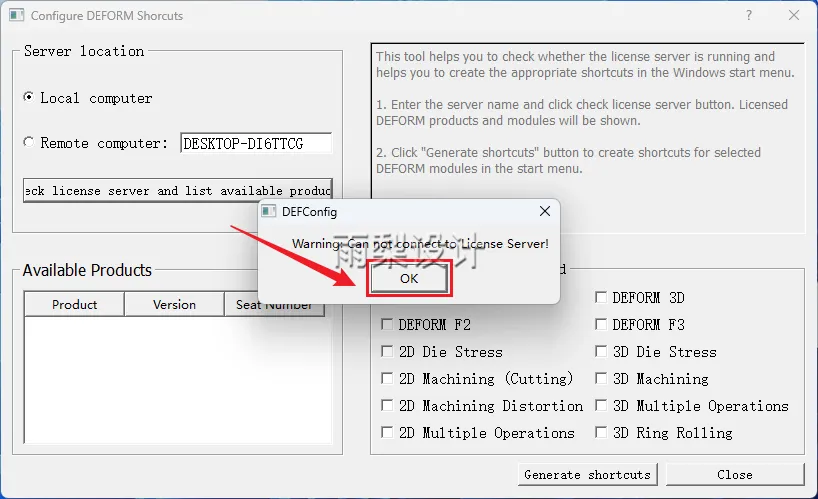Screen dimensions: 818x499
Task: Click the Generate shortcuts button
Action: (587, 474)
